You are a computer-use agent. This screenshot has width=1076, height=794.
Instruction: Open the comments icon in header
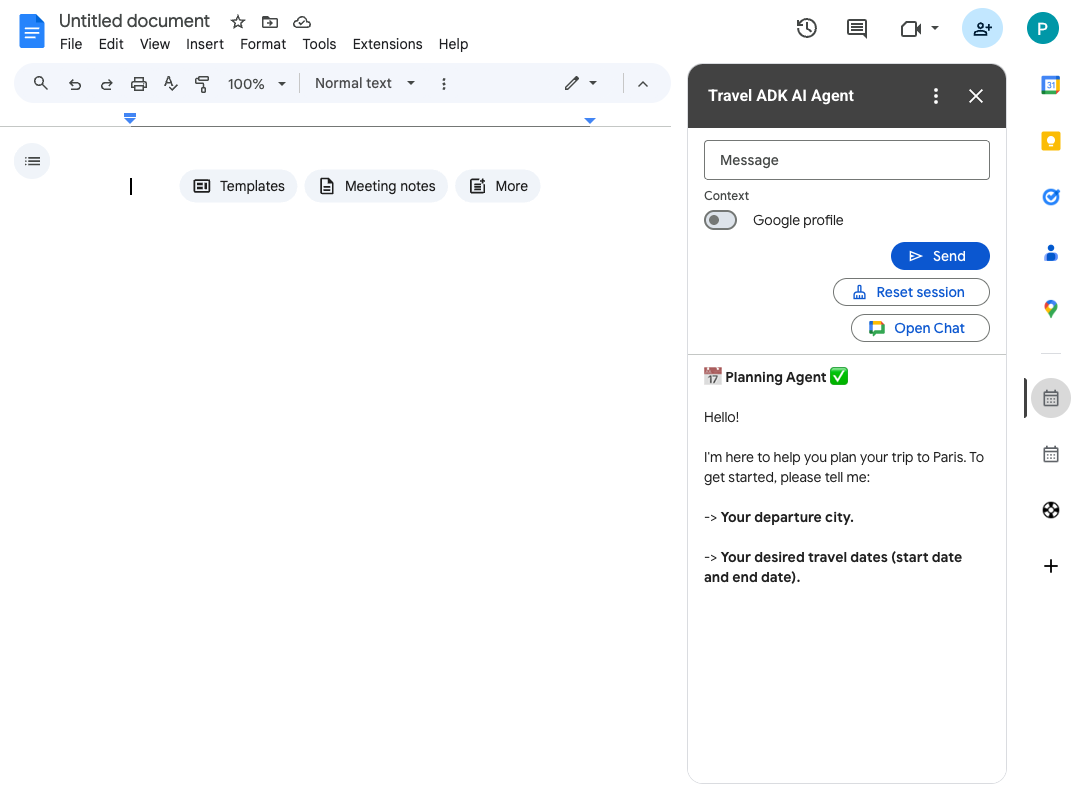(x=857, y=29)
